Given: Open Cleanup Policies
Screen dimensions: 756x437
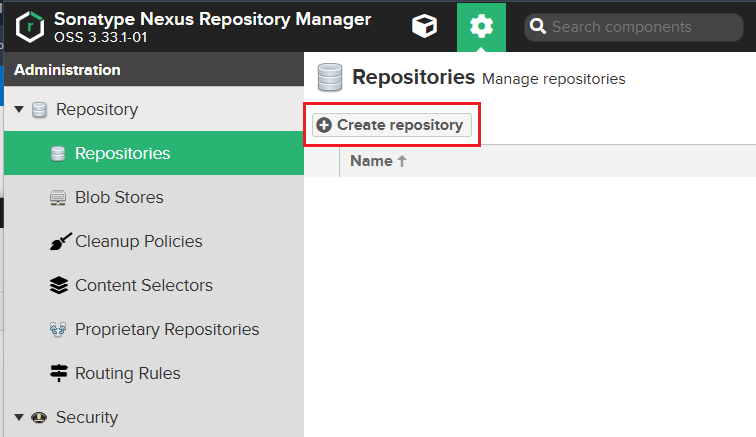Looking at the screenshot, I should pyautogui.click(x=154, y=241).
